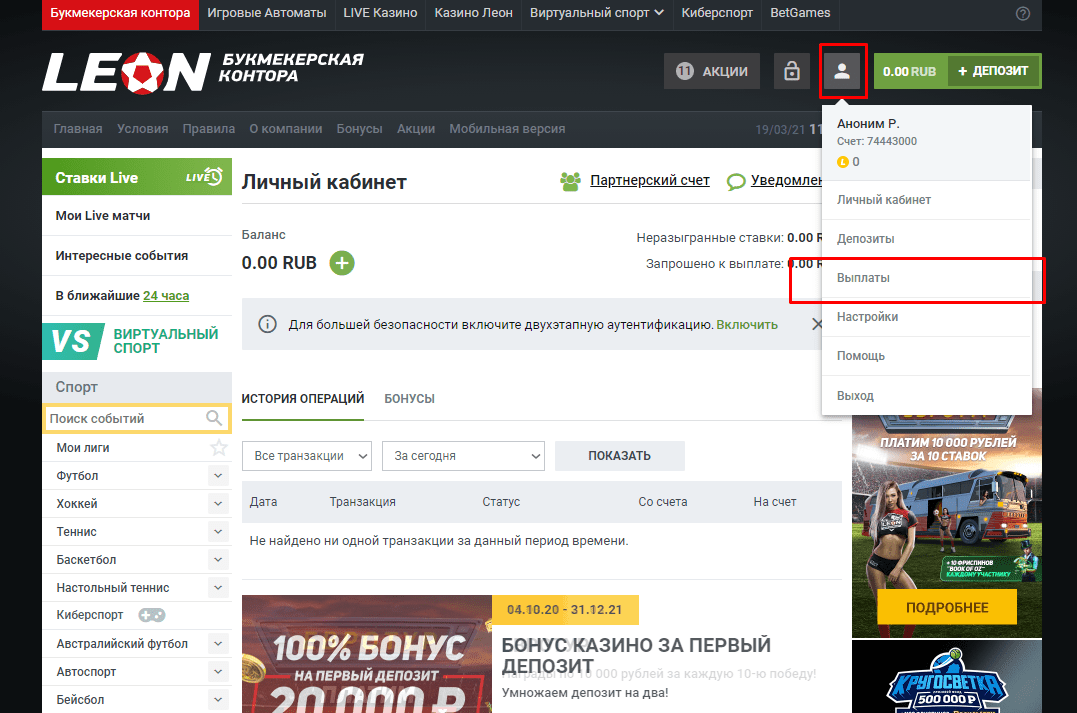Open the Киберспорт top tab
The height and width of the screenshot is (713, 1077).
click(x=717, y=13)
